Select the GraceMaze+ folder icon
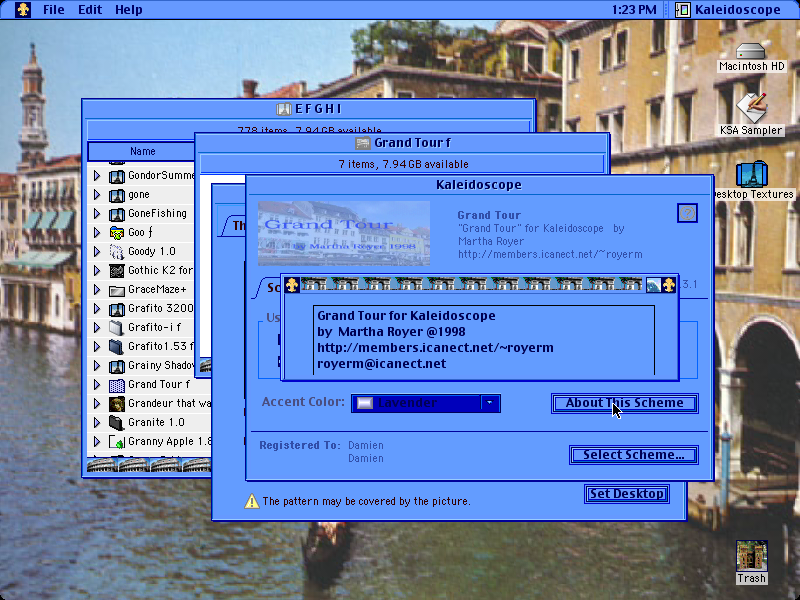 [117, 290]
